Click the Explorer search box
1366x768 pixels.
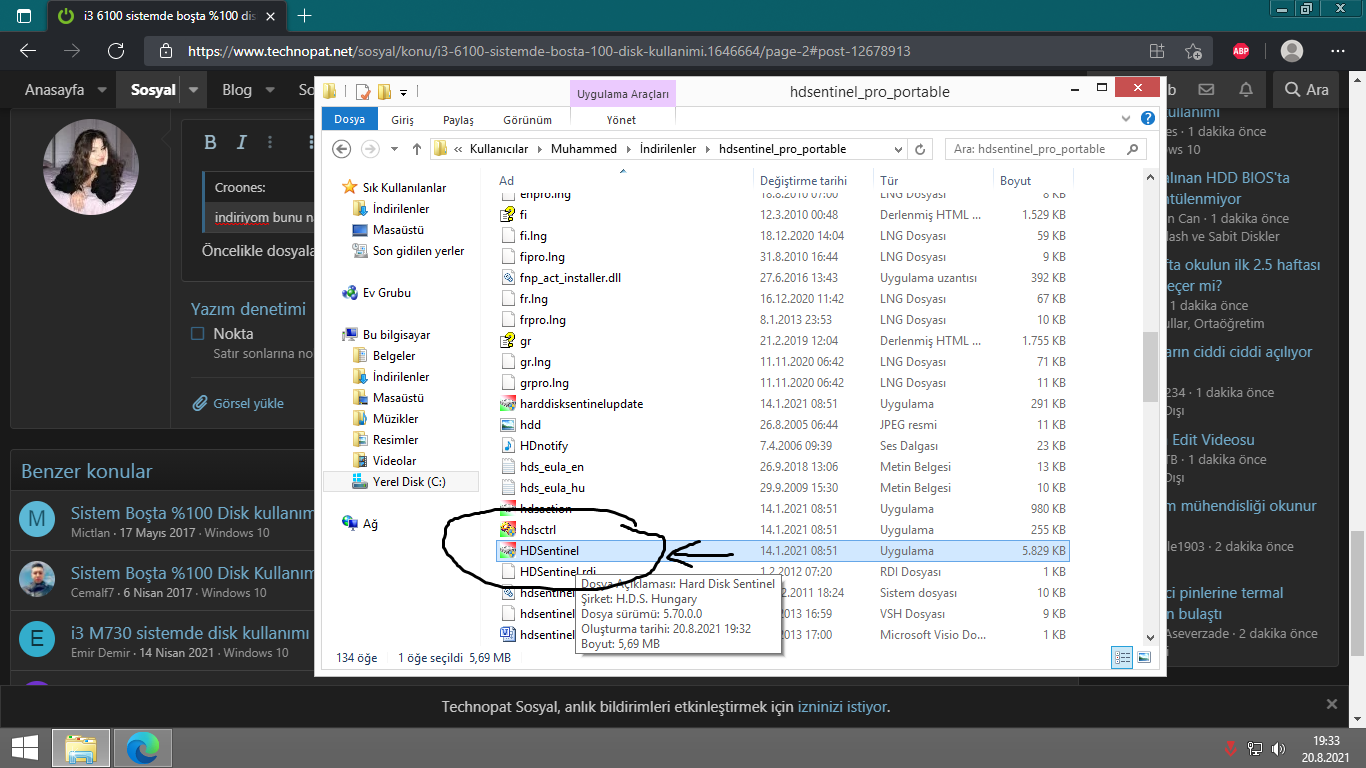[x=1045, y=149]
